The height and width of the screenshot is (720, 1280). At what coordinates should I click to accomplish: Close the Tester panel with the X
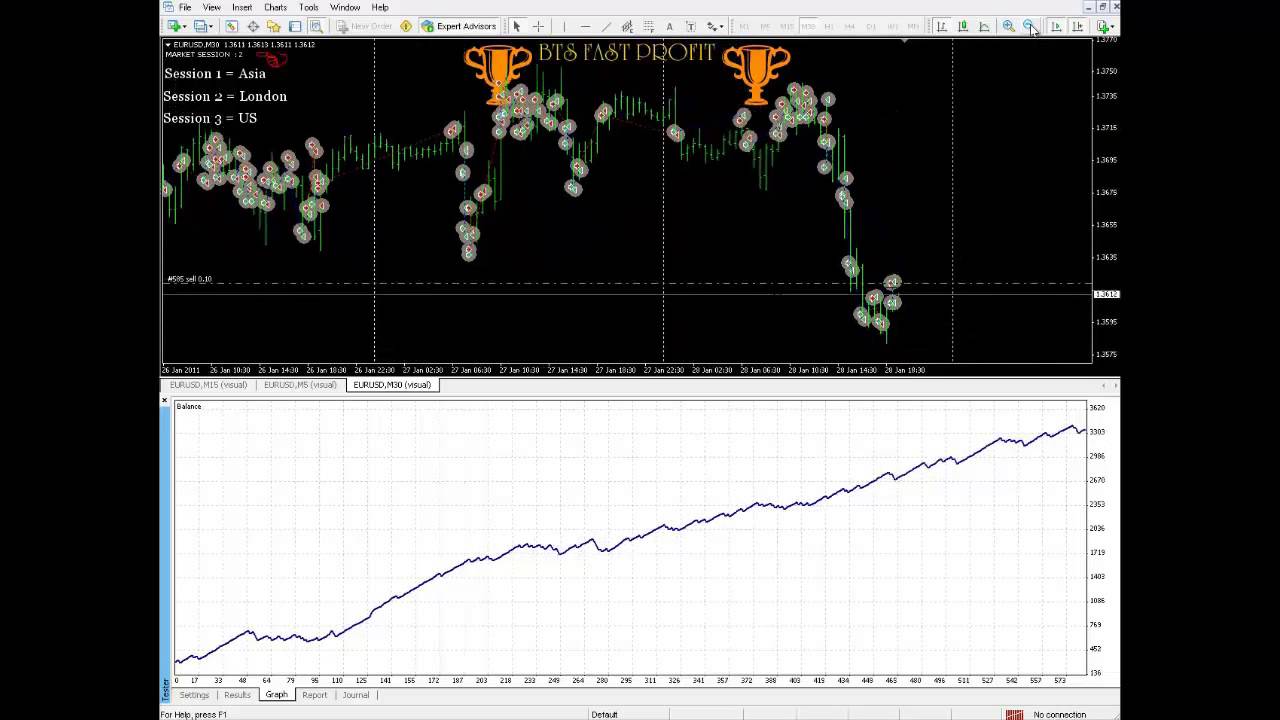[x=165, y=401]
